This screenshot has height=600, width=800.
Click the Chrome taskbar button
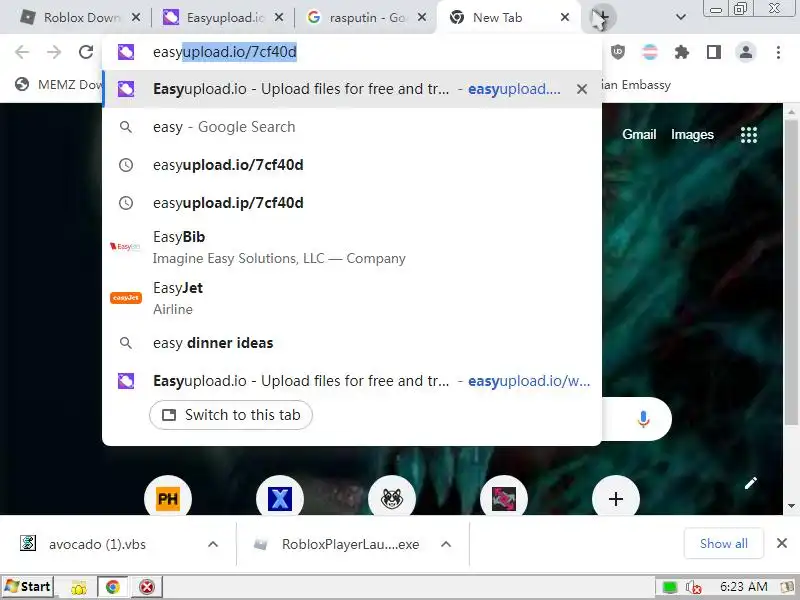click(x=113, y=587)
